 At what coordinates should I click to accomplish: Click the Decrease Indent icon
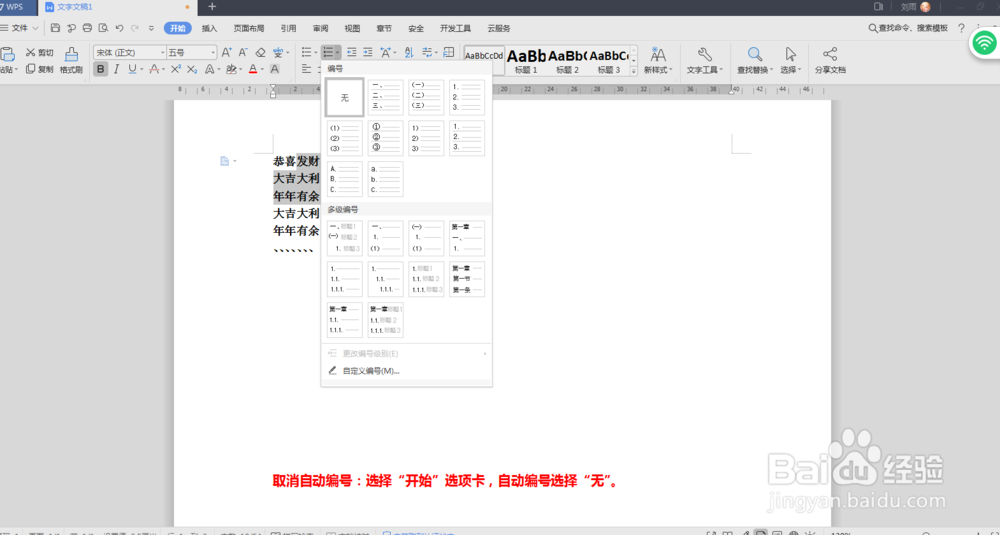click(x=351, y=52)
